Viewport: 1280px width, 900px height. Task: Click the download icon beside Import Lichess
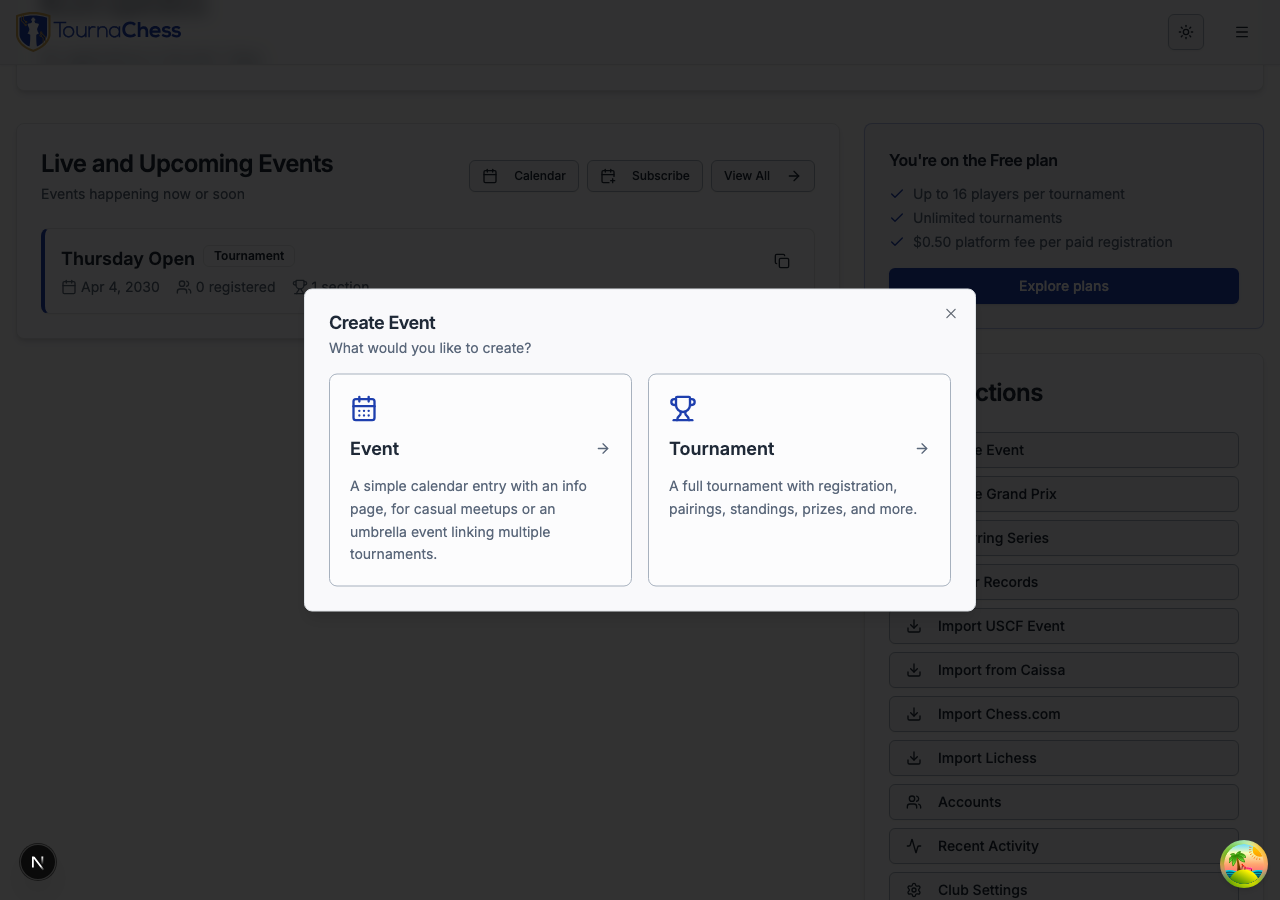pos(914,758)
